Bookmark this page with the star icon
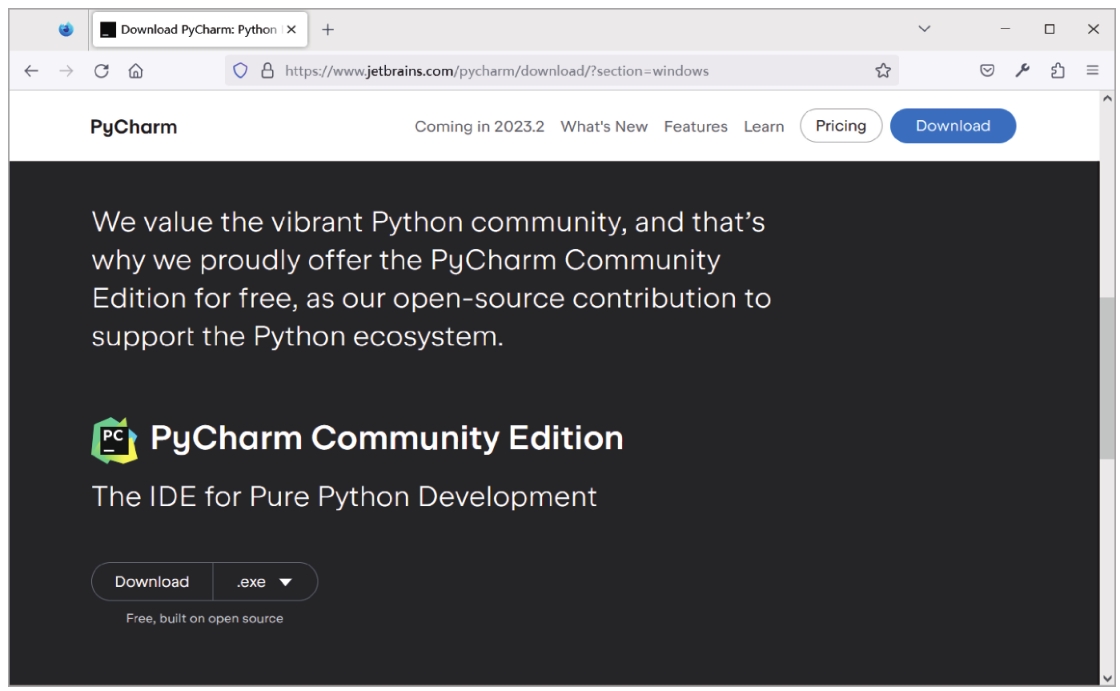 pyautogui.click(x=883, y=71)
